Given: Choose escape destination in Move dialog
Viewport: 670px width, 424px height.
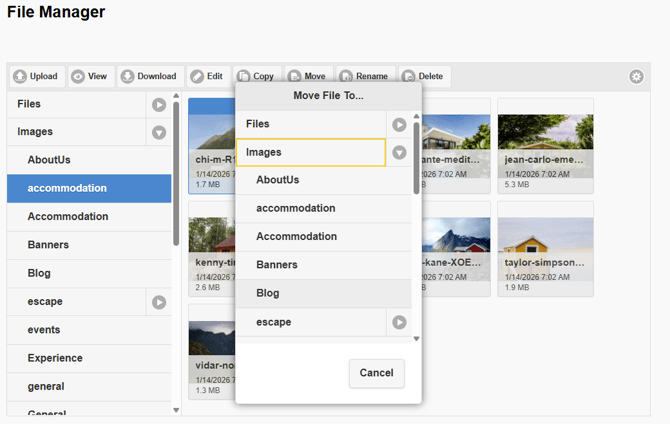Looking at the screenshot, I should (311, 322).
